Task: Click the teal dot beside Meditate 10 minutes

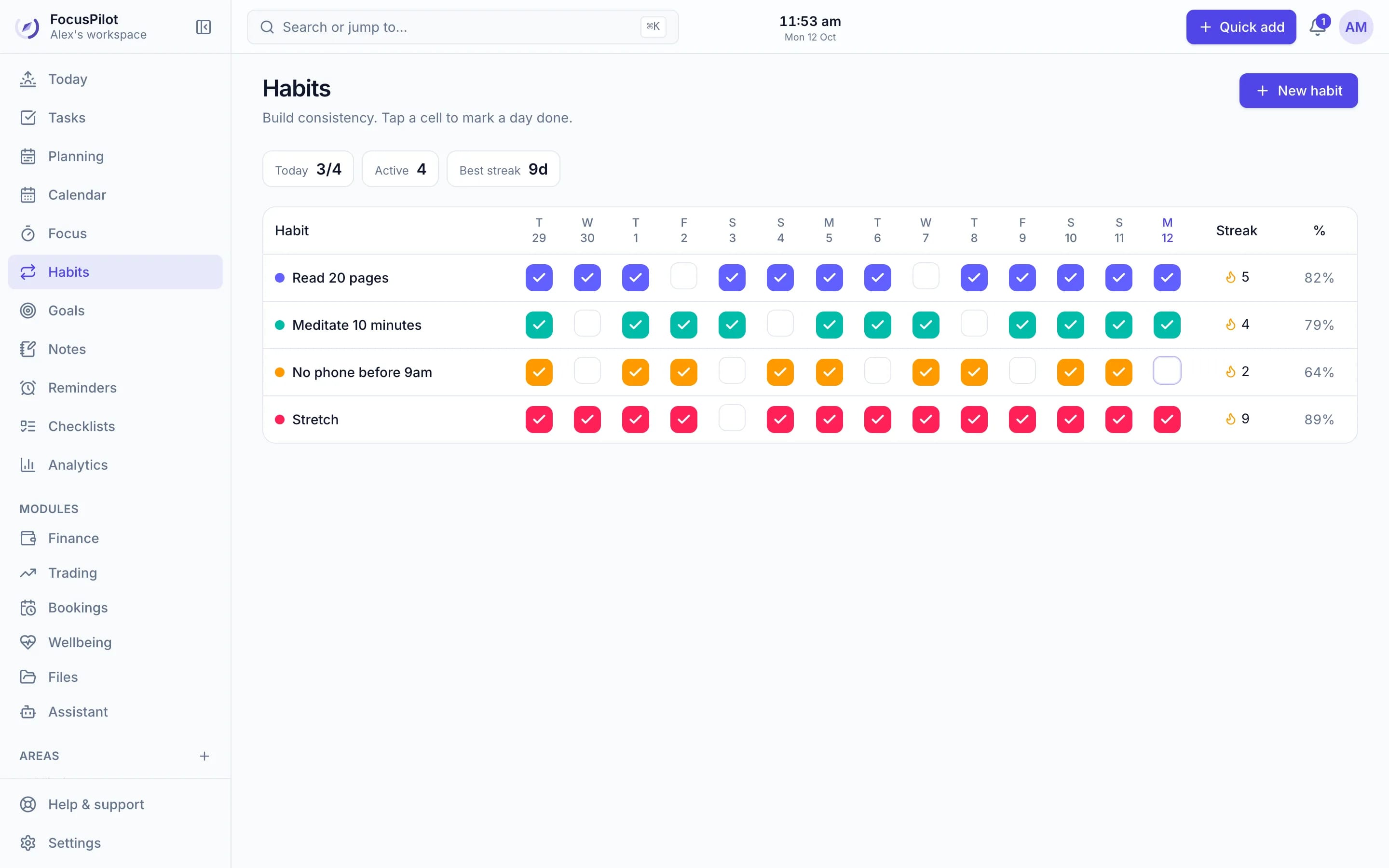Action: coord(280,325)
